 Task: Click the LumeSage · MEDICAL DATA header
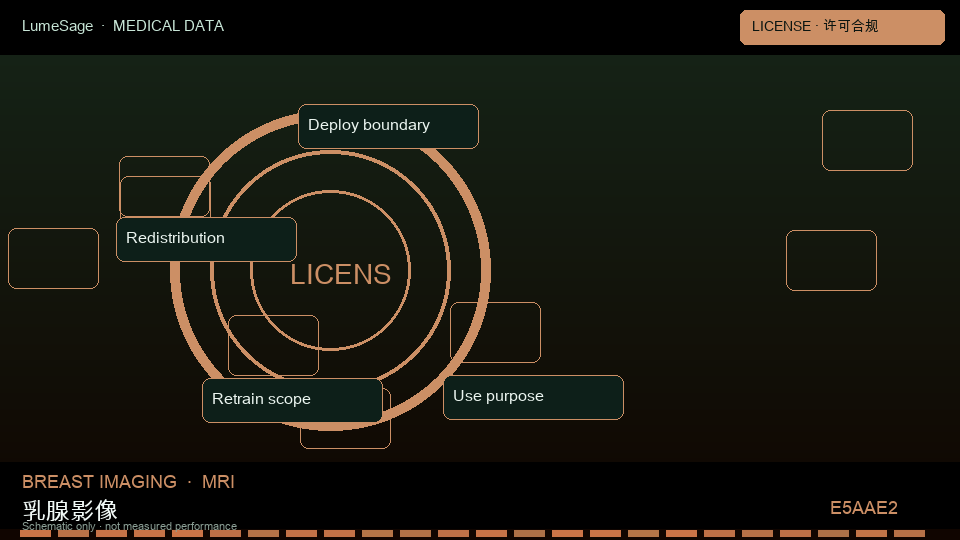pyautogui.click(x=123, y=26)
